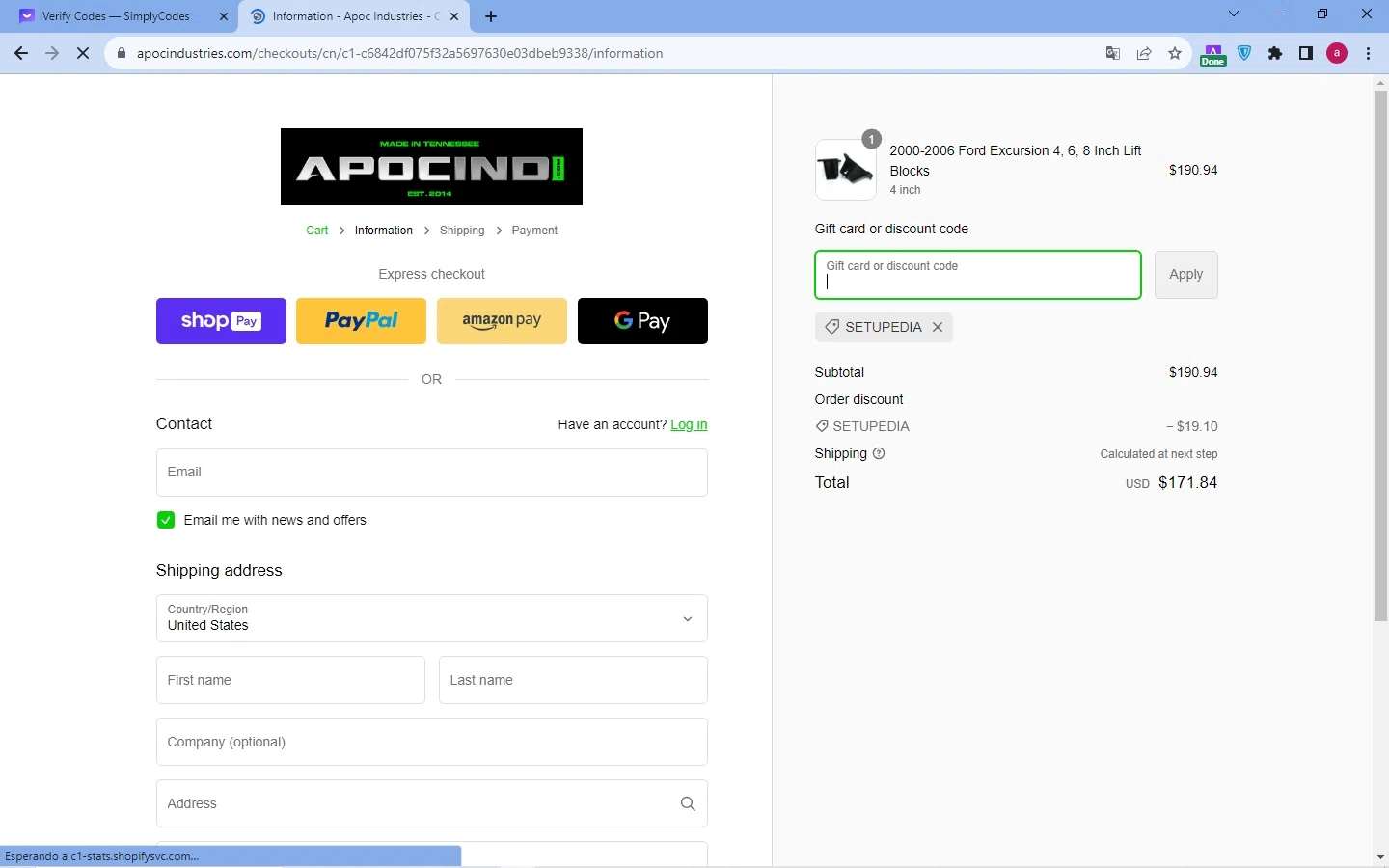Choose Google Pay express checkout
1389x868 pixels.
pos(642,321)
